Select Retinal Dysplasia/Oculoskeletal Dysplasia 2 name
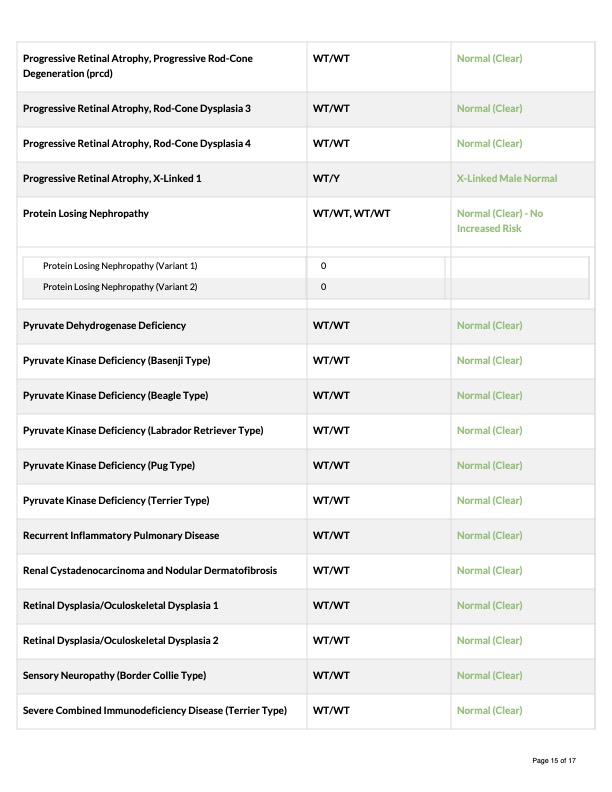The width and height of the screenshot is (612, 792). point(121,640)
